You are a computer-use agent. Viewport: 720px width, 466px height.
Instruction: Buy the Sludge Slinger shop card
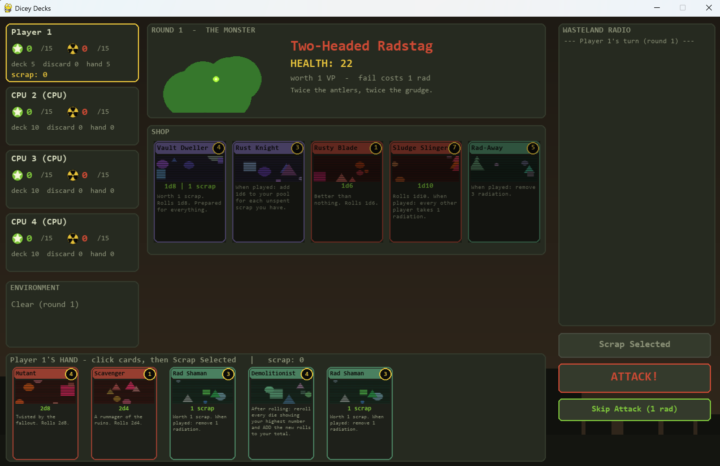click(425, 191)
